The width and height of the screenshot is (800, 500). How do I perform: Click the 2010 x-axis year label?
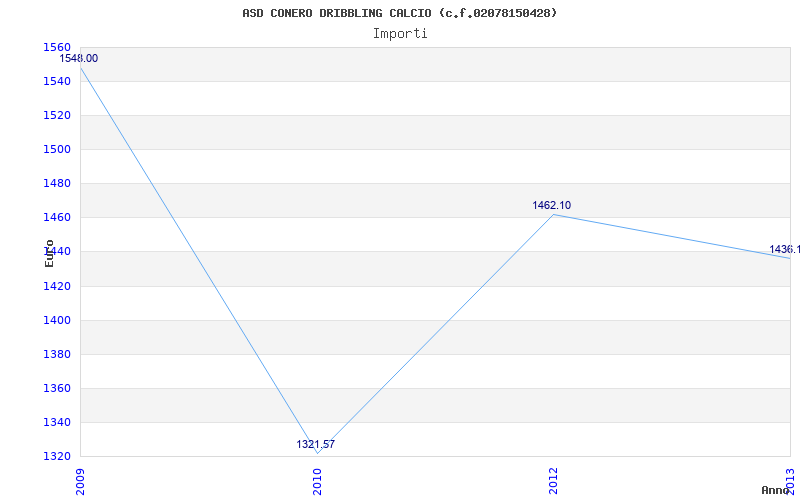(x=317, y=481)
